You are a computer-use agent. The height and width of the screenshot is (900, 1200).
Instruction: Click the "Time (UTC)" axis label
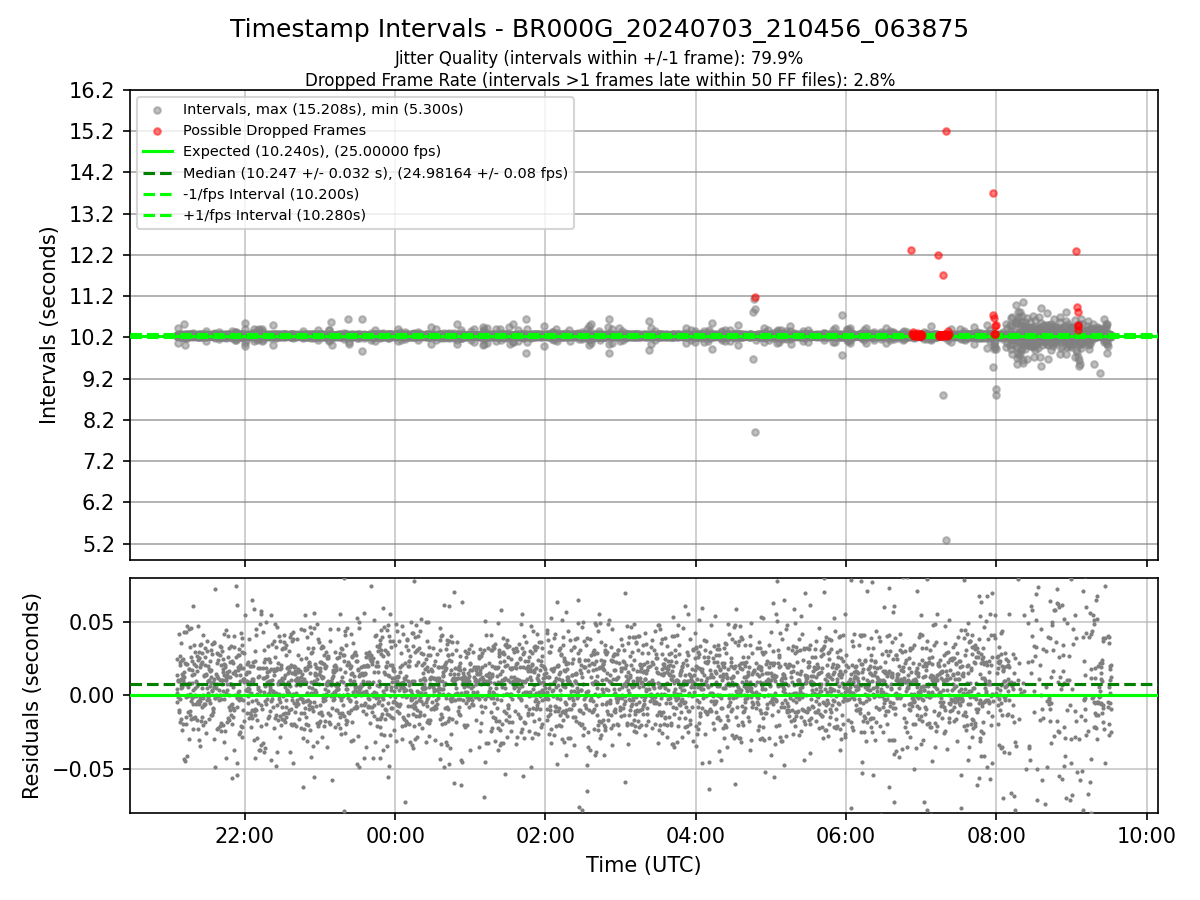(x=643, y=865)
